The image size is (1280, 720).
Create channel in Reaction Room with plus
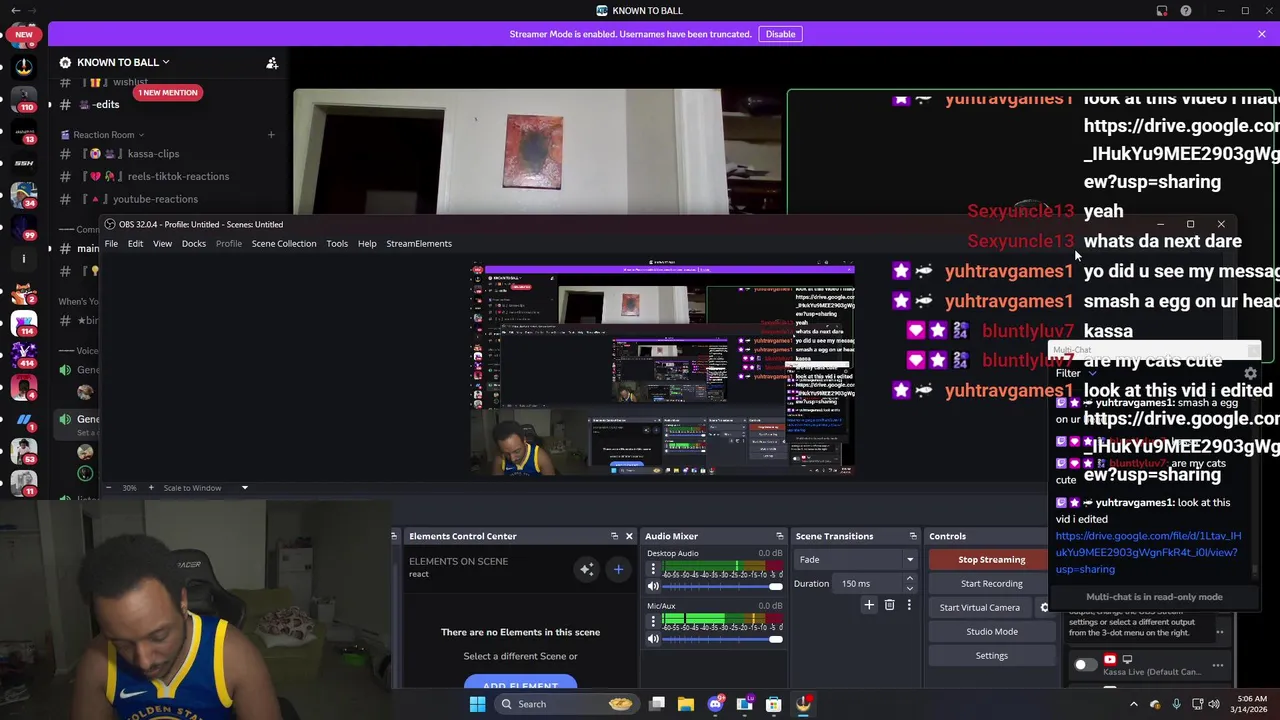point(271,135)
